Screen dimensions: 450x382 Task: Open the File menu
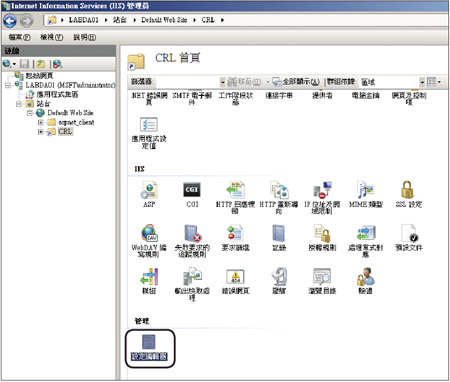coord(19,37)
